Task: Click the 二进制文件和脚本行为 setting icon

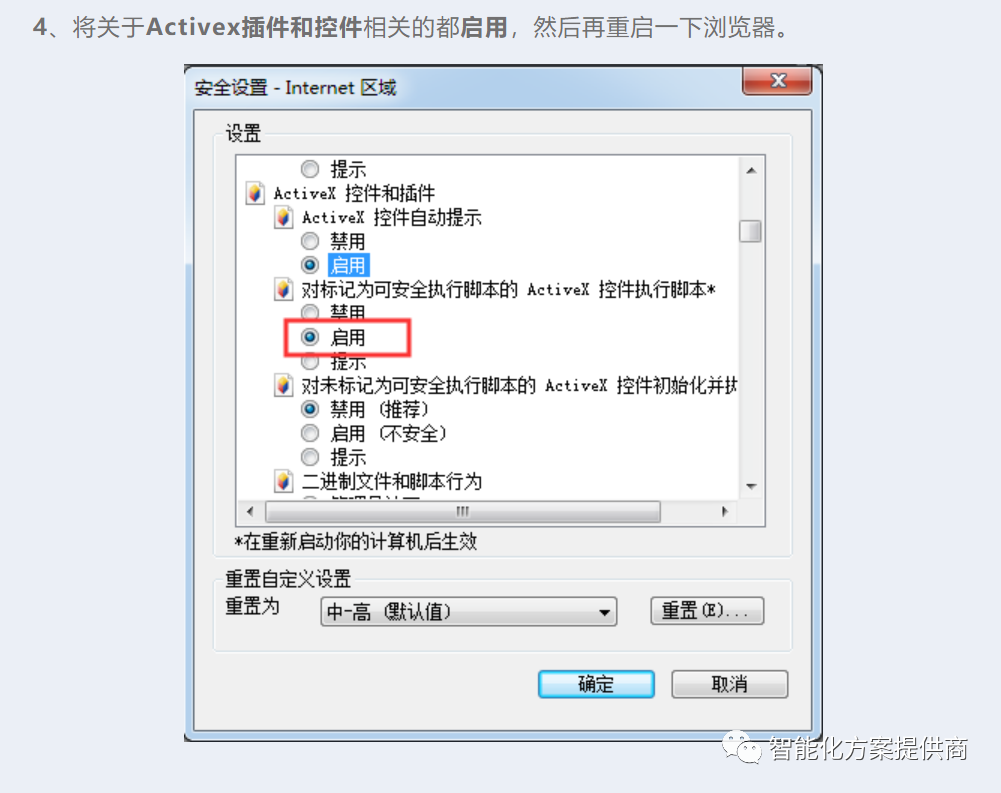Action: [x=283, y=481]
